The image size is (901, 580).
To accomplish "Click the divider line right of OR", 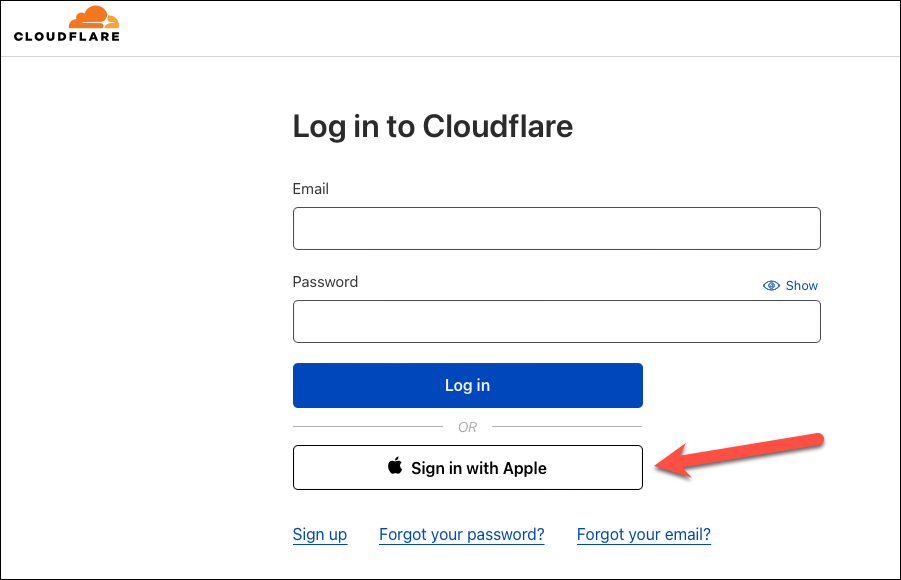I will tap(567, 427).
